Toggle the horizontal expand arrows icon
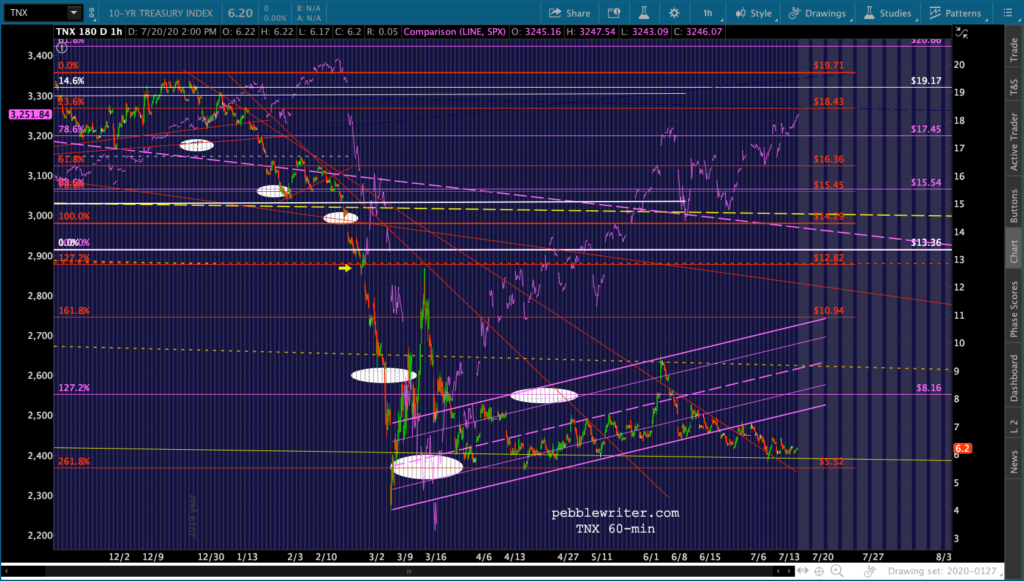Viewport: 1024px width, 581px height. click(x=803, y=571)
